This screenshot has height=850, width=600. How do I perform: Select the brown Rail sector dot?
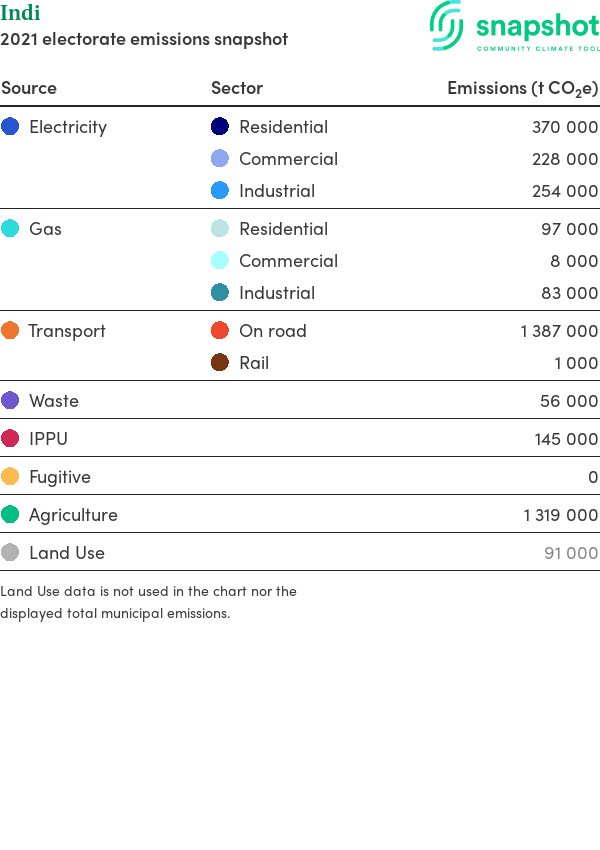[x=220, y=362]
